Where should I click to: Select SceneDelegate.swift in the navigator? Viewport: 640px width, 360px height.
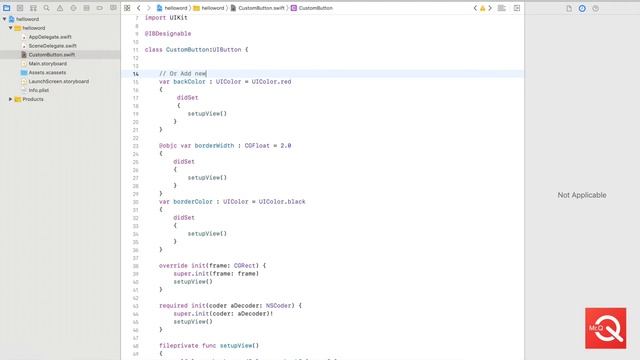tap(52, 46)
